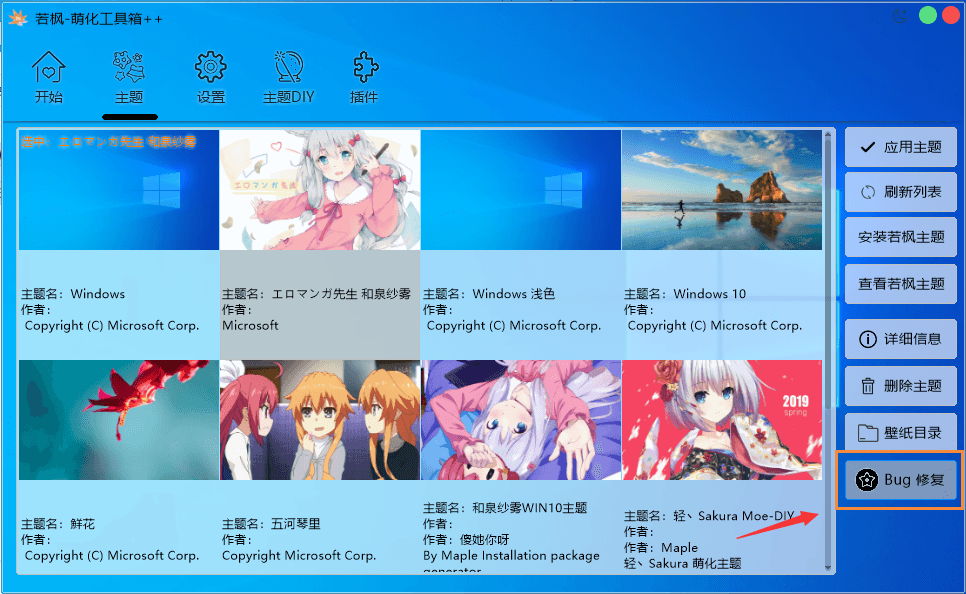The width and height of the screenshot is (966, 594).
Task: Select the 五河琴里 theme thumbnail
Action: coord(320,420)
